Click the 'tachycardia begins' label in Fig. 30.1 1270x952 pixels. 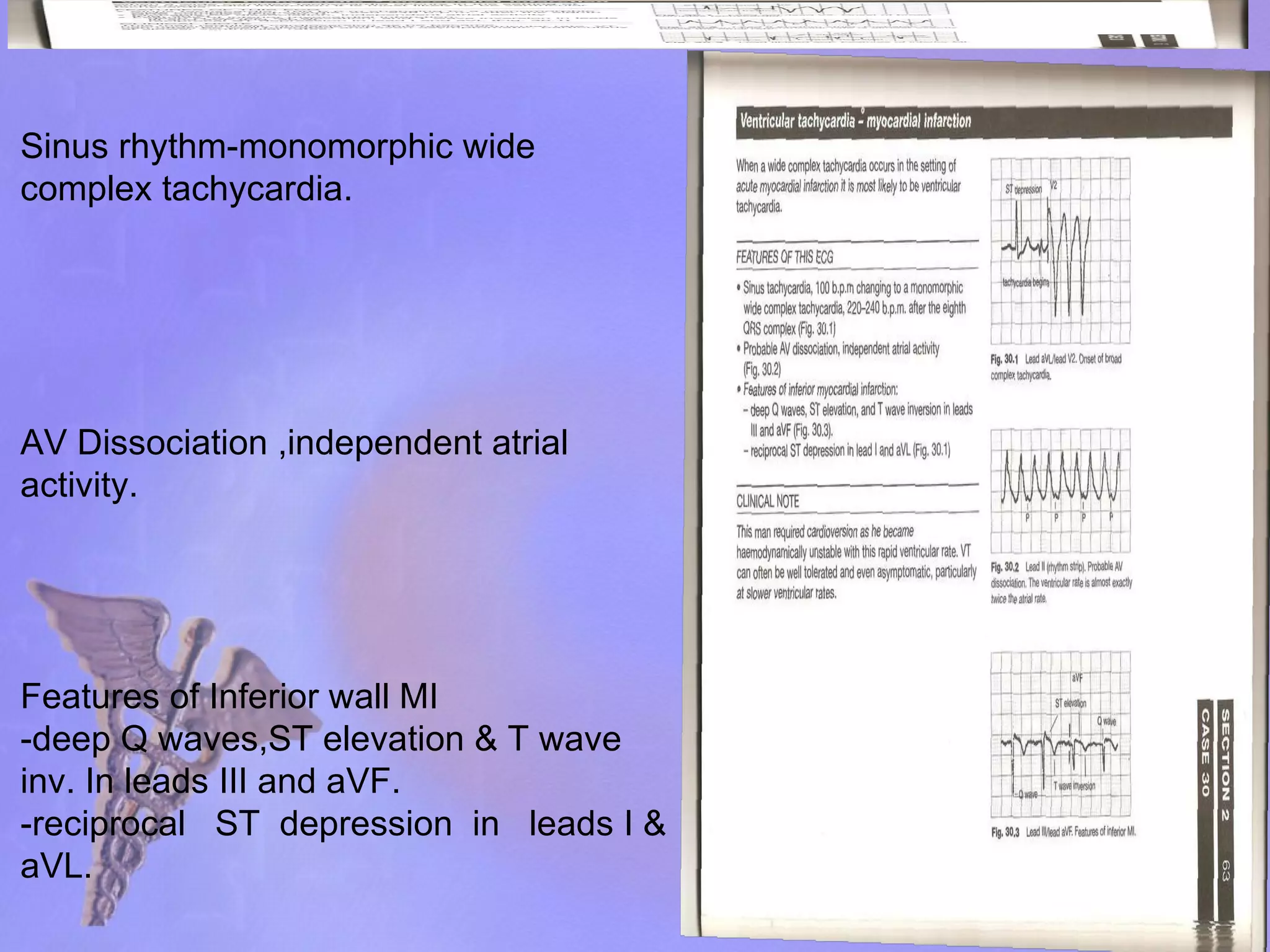1026,283
